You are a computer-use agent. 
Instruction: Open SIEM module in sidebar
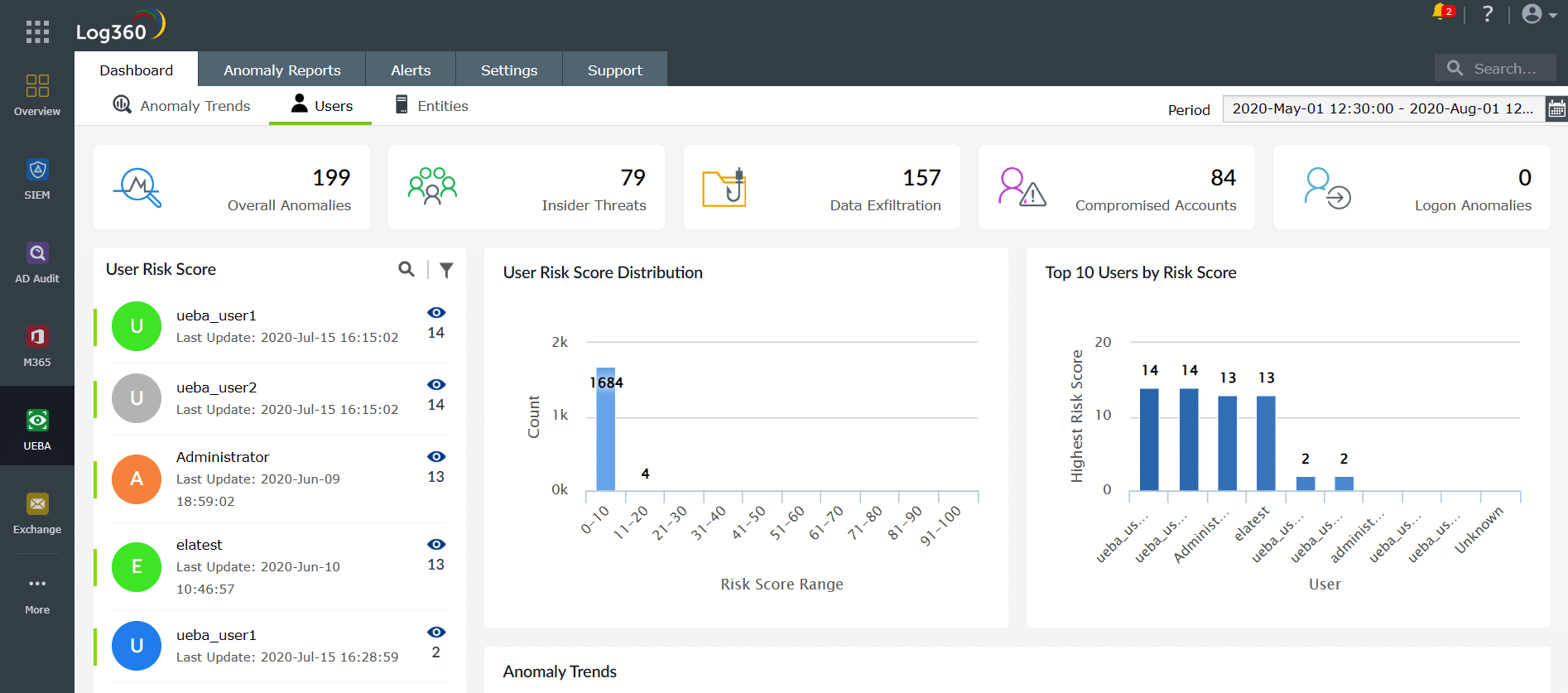click(x=37, y=179)
